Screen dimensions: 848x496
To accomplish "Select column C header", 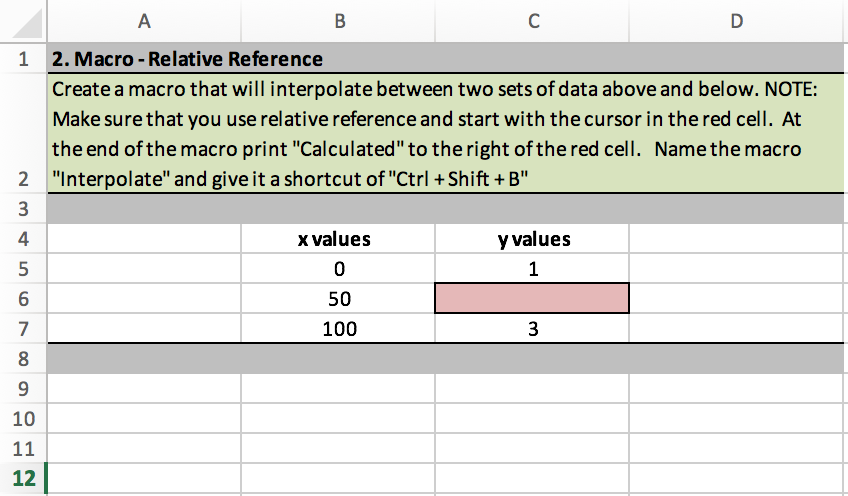I will (x=532, y=22).
